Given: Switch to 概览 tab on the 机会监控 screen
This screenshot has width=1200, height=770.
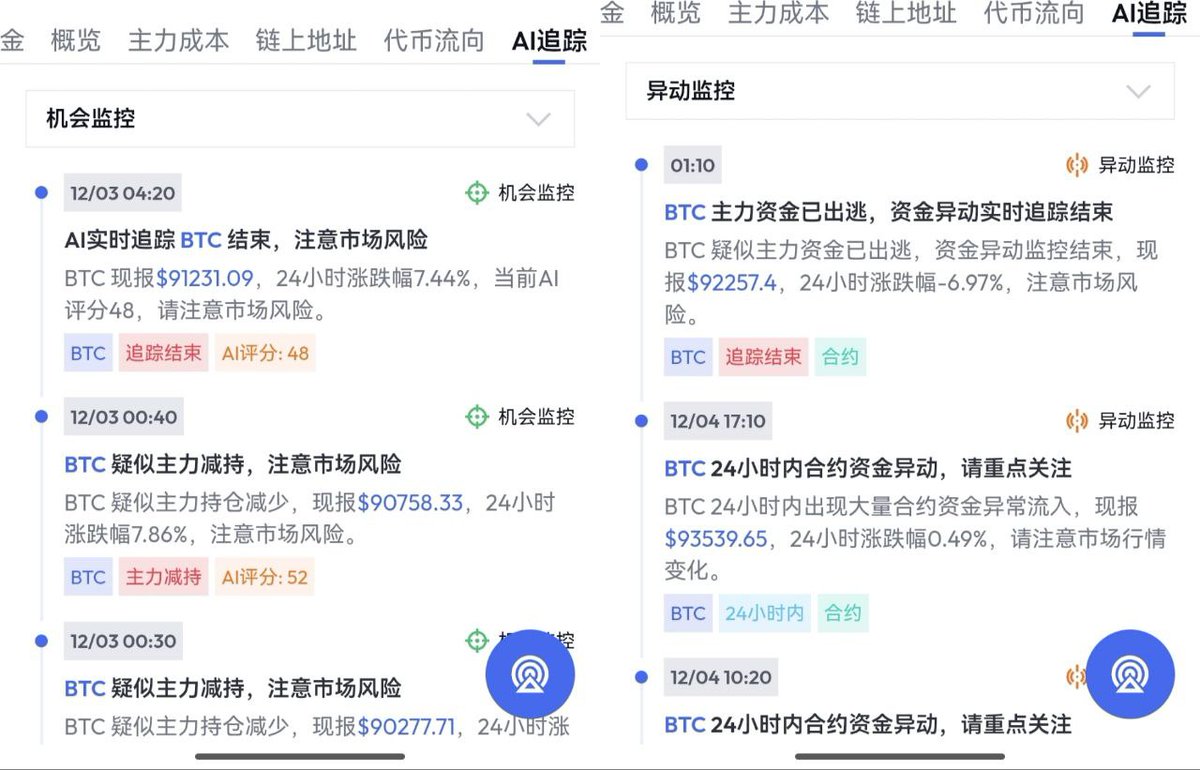Looking at the screenshot, I should tap(75, 41).
